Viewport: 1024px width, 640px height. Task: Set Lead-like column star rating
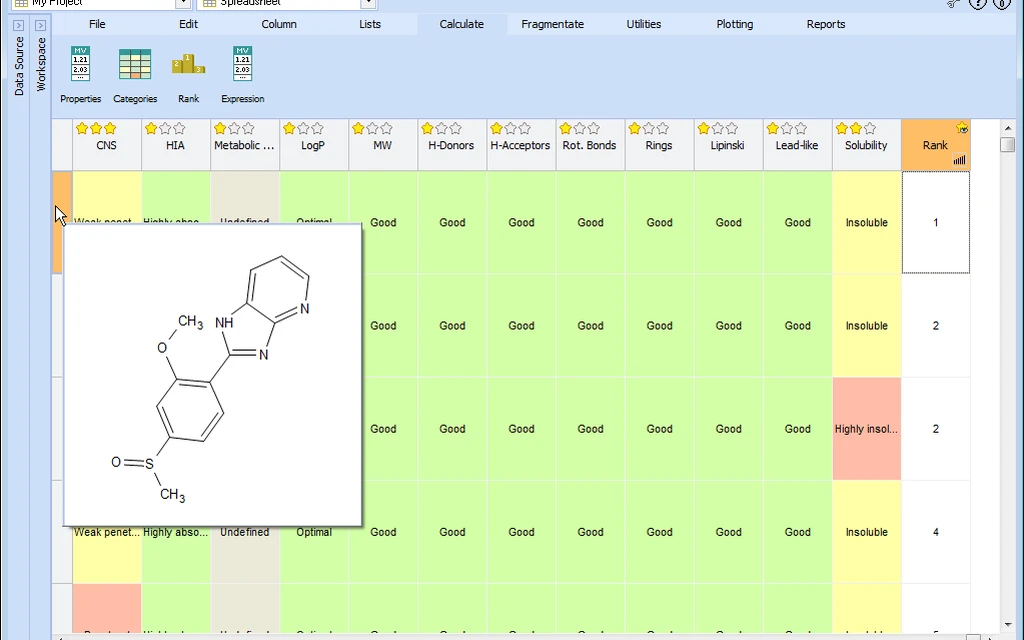click(x=786, y=129)
